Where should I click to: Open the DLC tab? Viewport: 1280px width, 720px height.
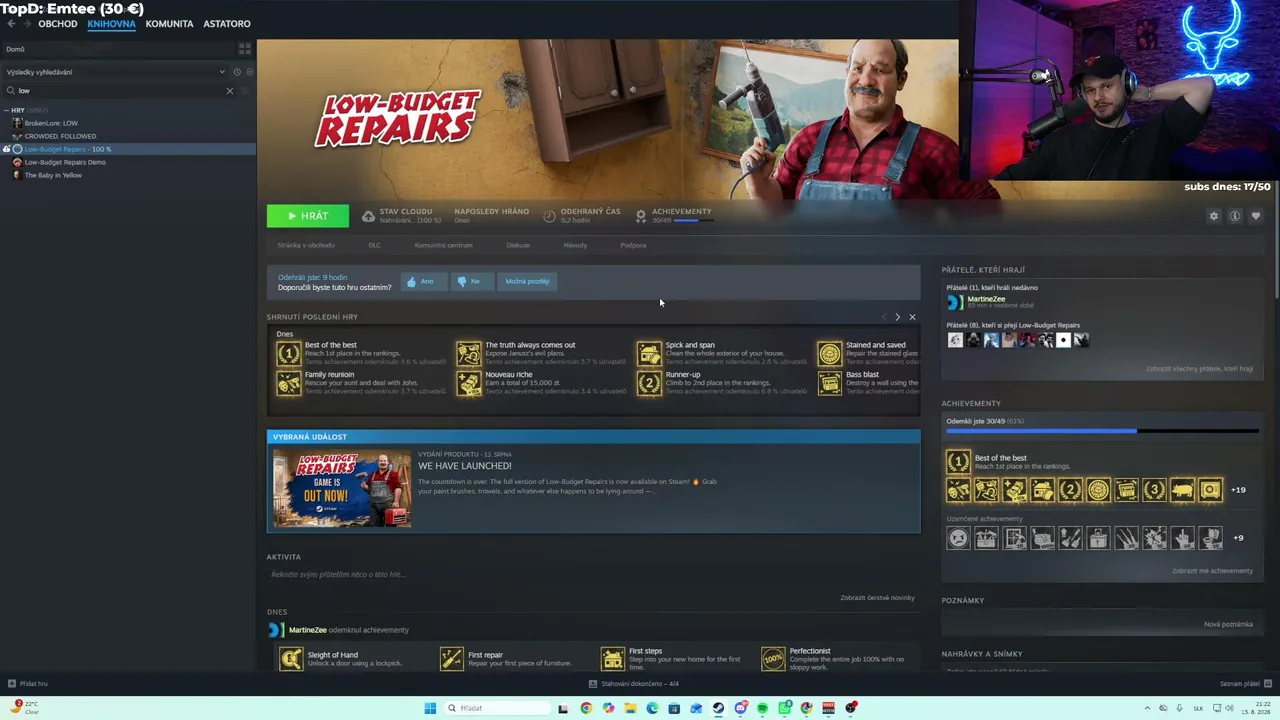point(374,245)
